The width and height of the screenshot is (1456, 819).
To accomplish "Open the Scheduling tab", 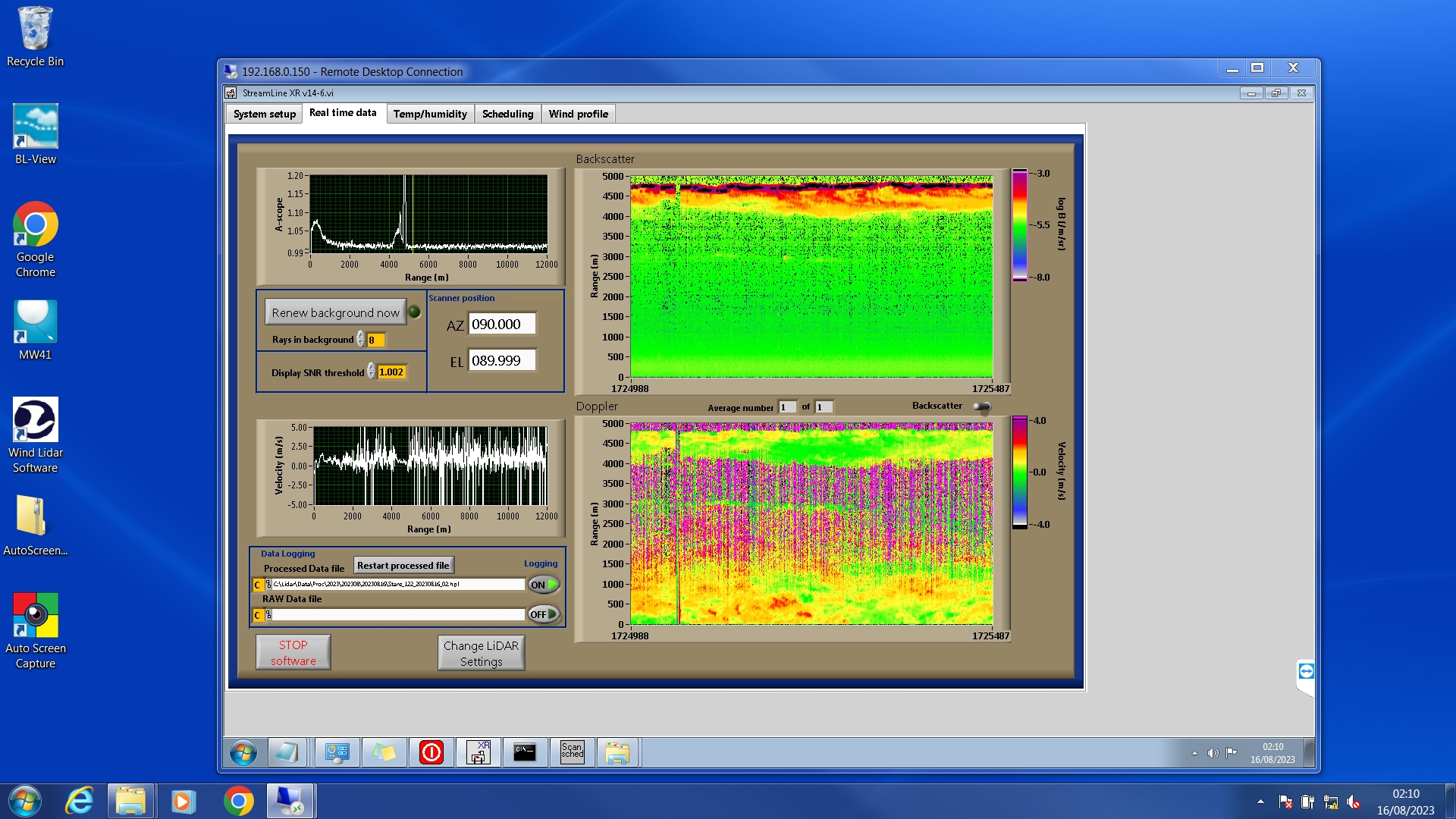I will coord(507,114).
